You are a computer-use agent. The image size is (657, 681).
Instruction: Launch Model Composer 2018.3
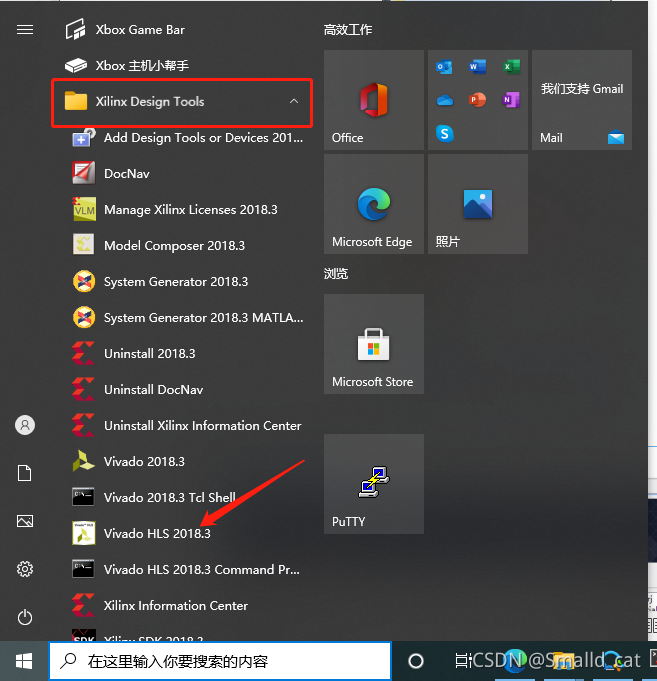click(182, 245)
